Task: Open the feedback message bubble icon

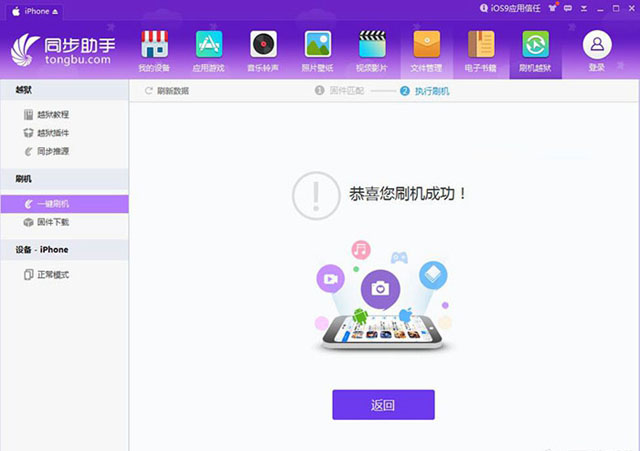Action: point(568,8)
